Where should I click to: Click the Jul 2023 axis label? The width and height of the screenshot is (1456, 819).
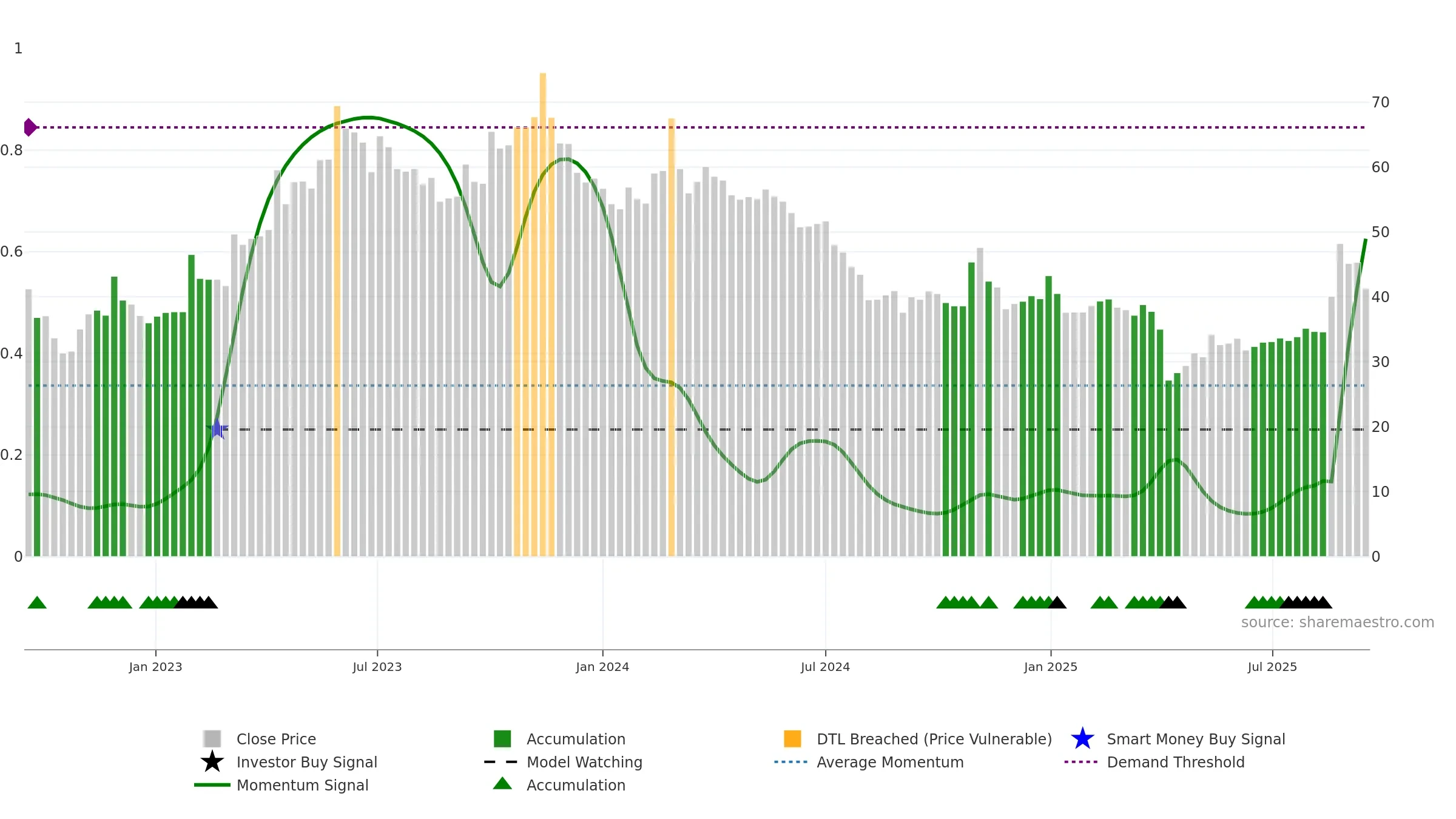click(377, 667)
